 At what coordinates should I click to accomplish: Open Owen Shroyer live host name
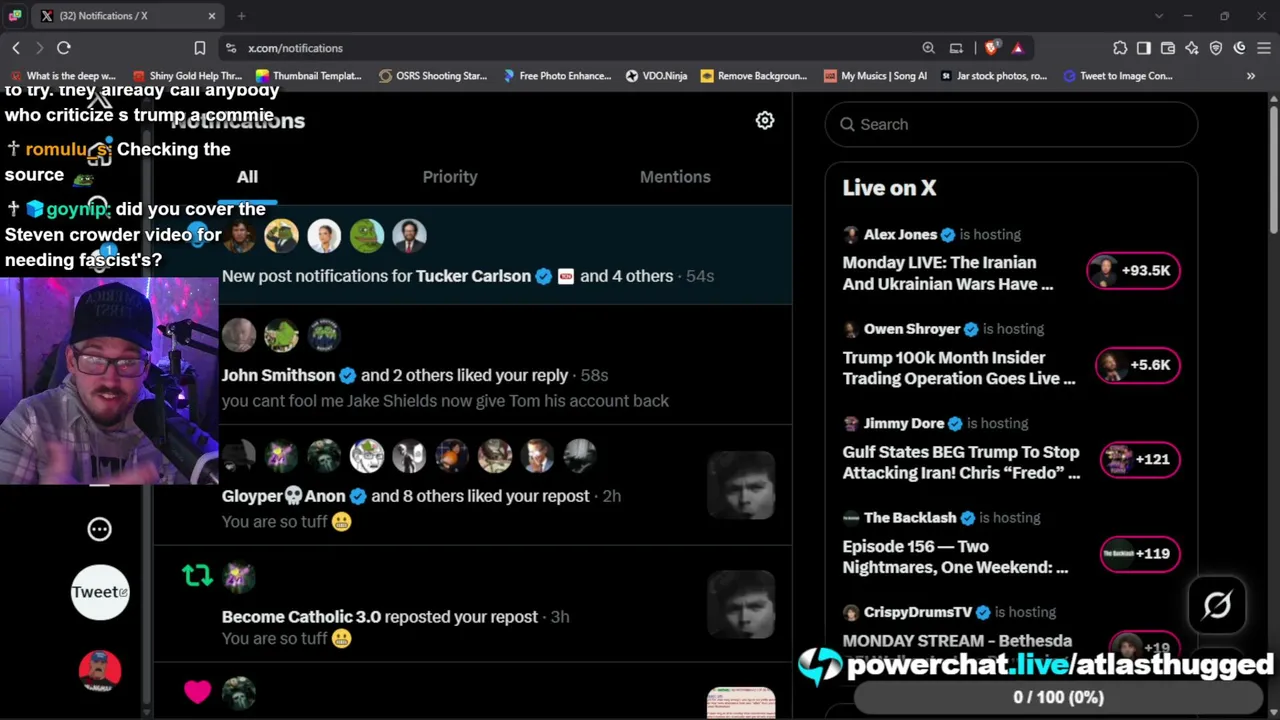(911, 329)
